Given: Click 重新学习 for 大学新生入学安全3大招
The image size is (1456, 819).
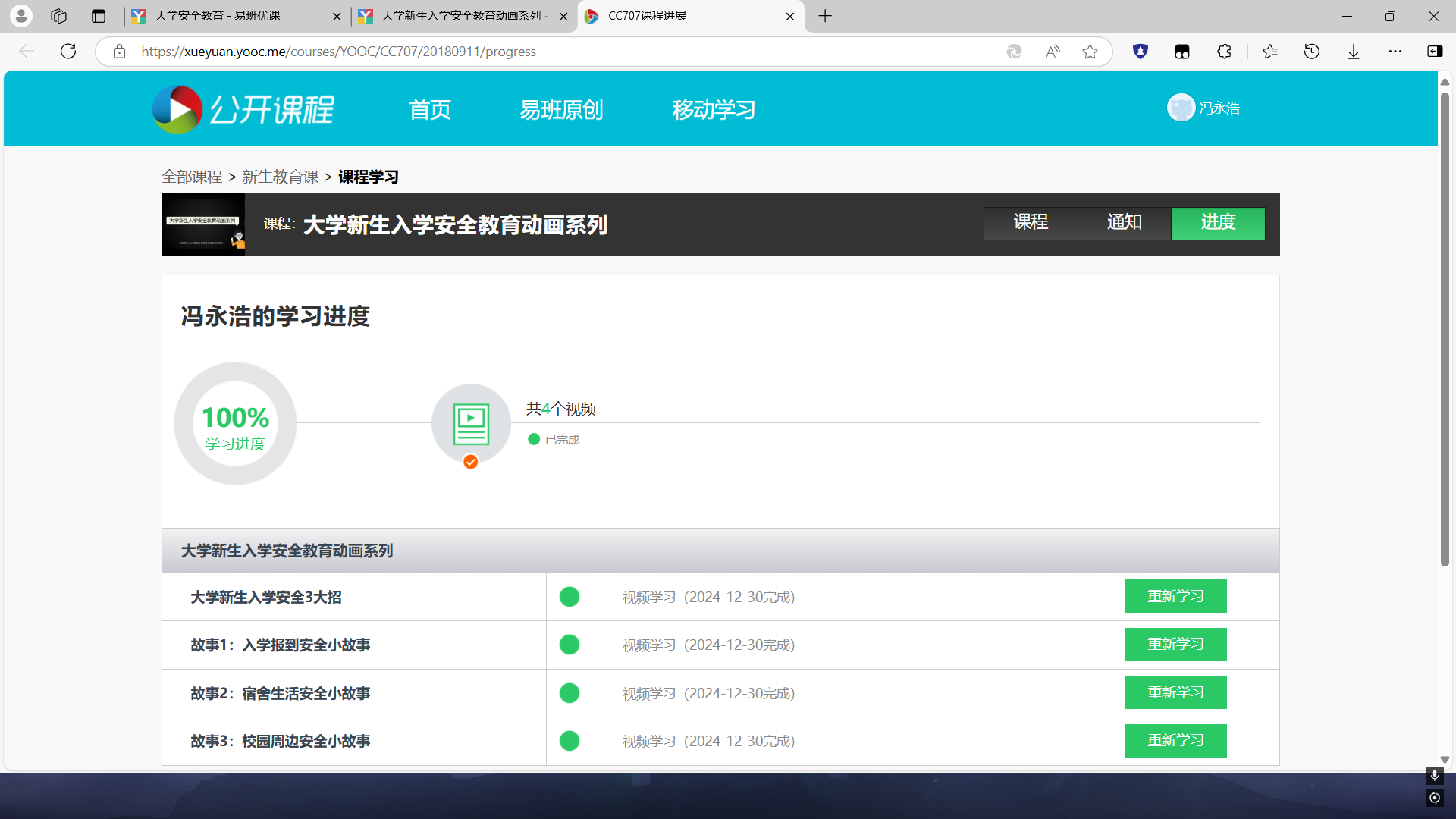Looking at the screenshot, I should pyautogui.click(x=1175, y=596).
